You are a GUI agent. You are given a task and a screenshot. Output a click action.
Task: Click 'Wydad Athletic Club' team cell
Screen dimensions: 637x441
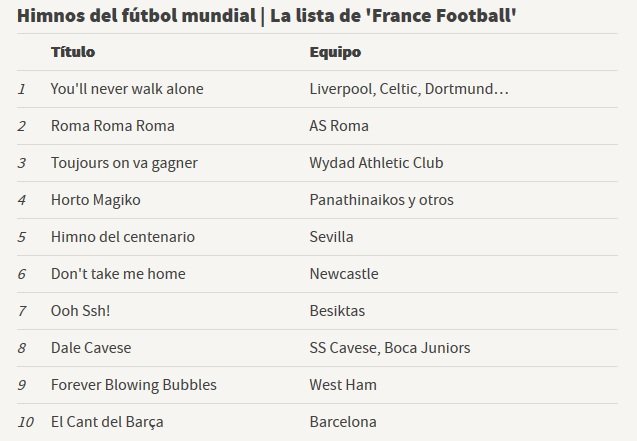[x=377, y=163]
